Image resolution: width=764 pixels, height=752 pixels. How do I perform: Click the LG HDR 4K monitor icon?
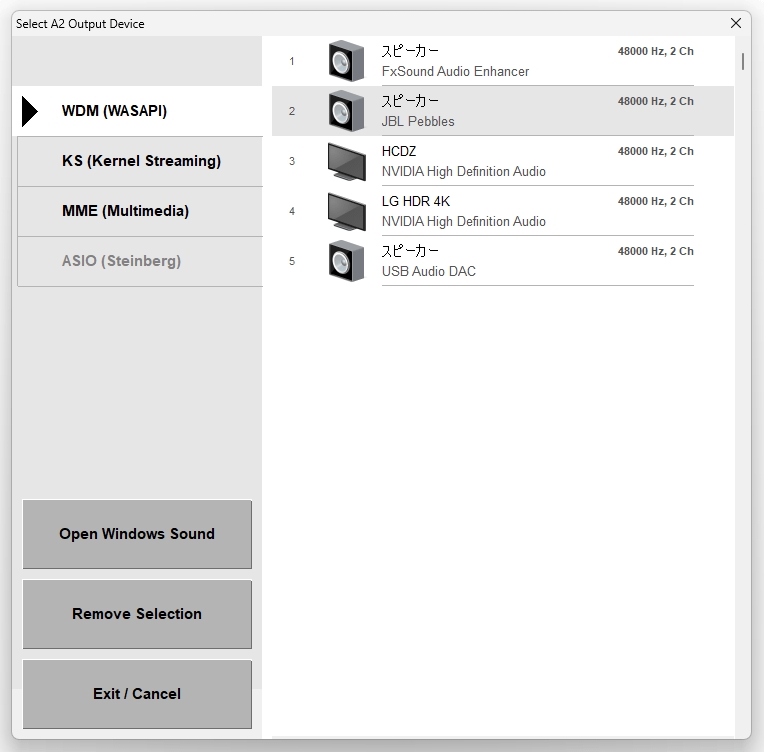tap(346, 212)
